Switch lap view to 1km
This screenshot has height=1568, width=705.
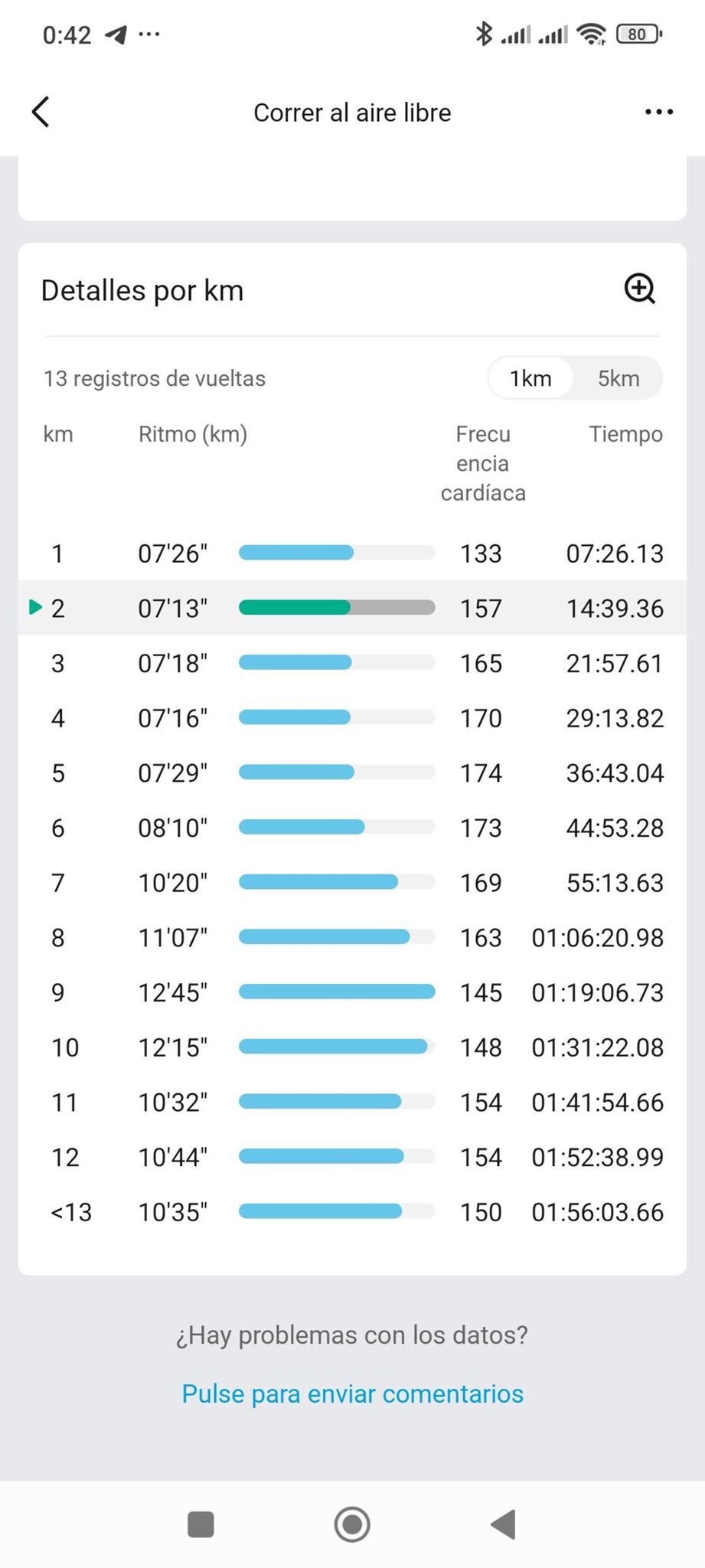point(530,378)
